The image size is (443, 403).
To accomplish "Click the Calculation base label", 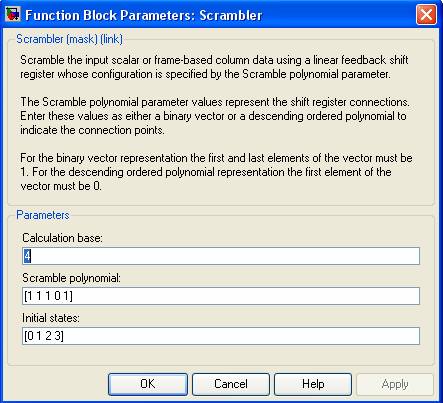I will [x=62, y=238].
